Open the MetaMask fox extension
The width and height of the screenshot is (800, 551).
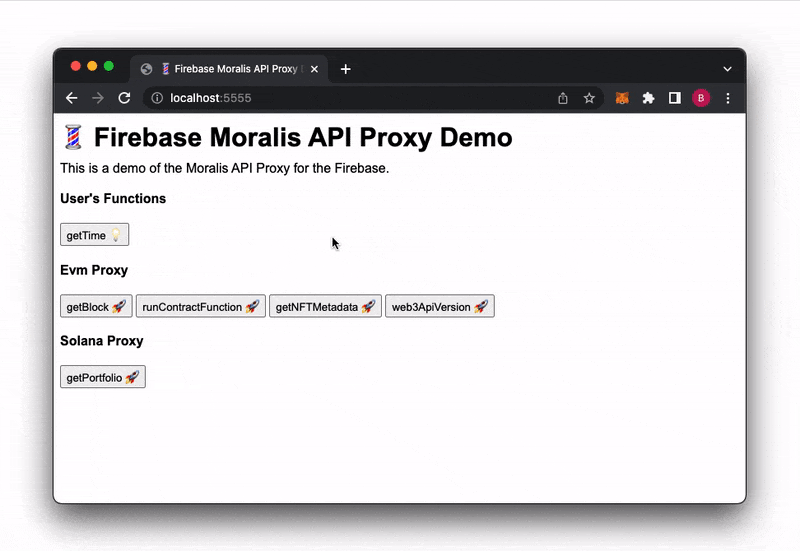pos(622,98)
